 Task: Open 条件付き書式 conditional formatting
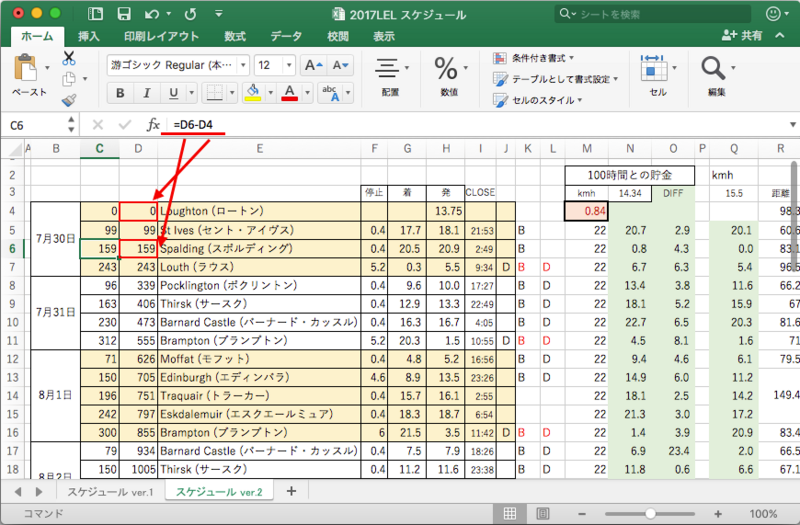pos(533,58)
